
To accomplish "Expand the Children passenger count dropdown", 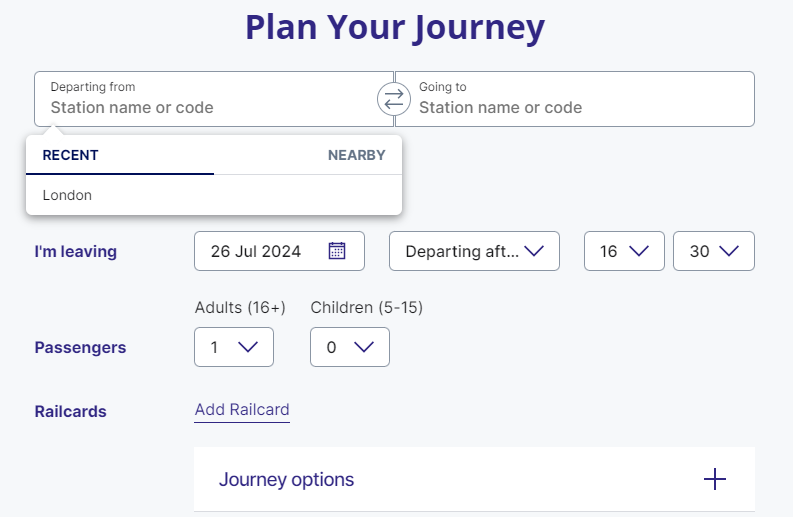I will click(x=350, y=347).
